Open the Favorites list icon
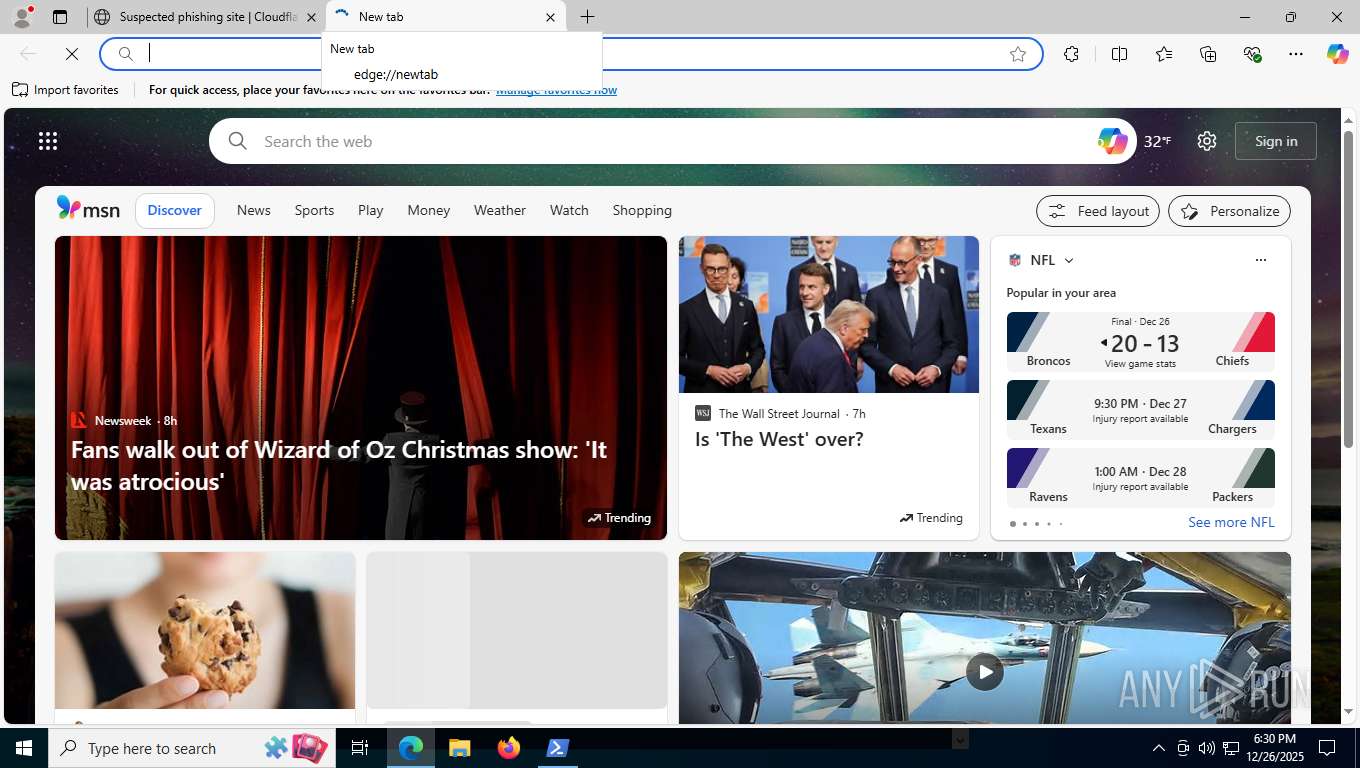The image size is (1360, 768). (x=1164, y=54)
